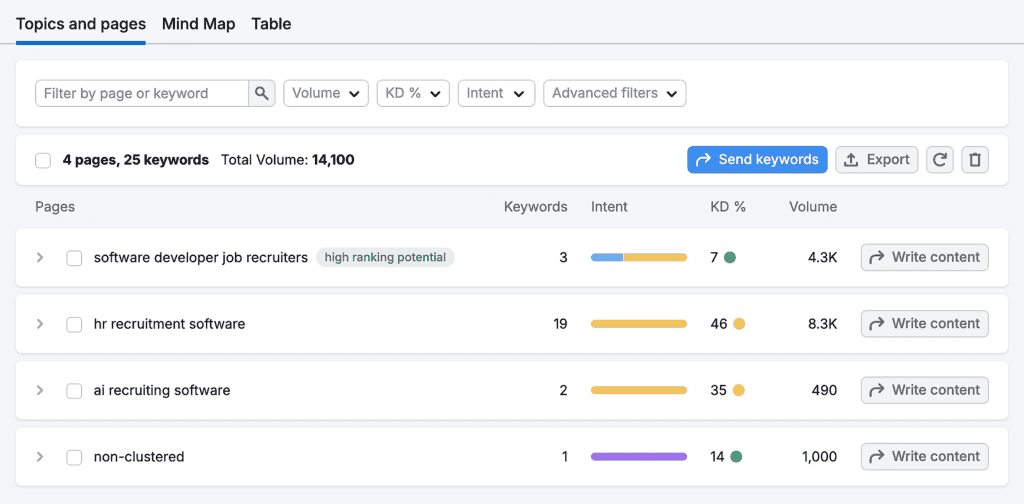
Task: Send keywords with the blue button
Action: (757, 160)
